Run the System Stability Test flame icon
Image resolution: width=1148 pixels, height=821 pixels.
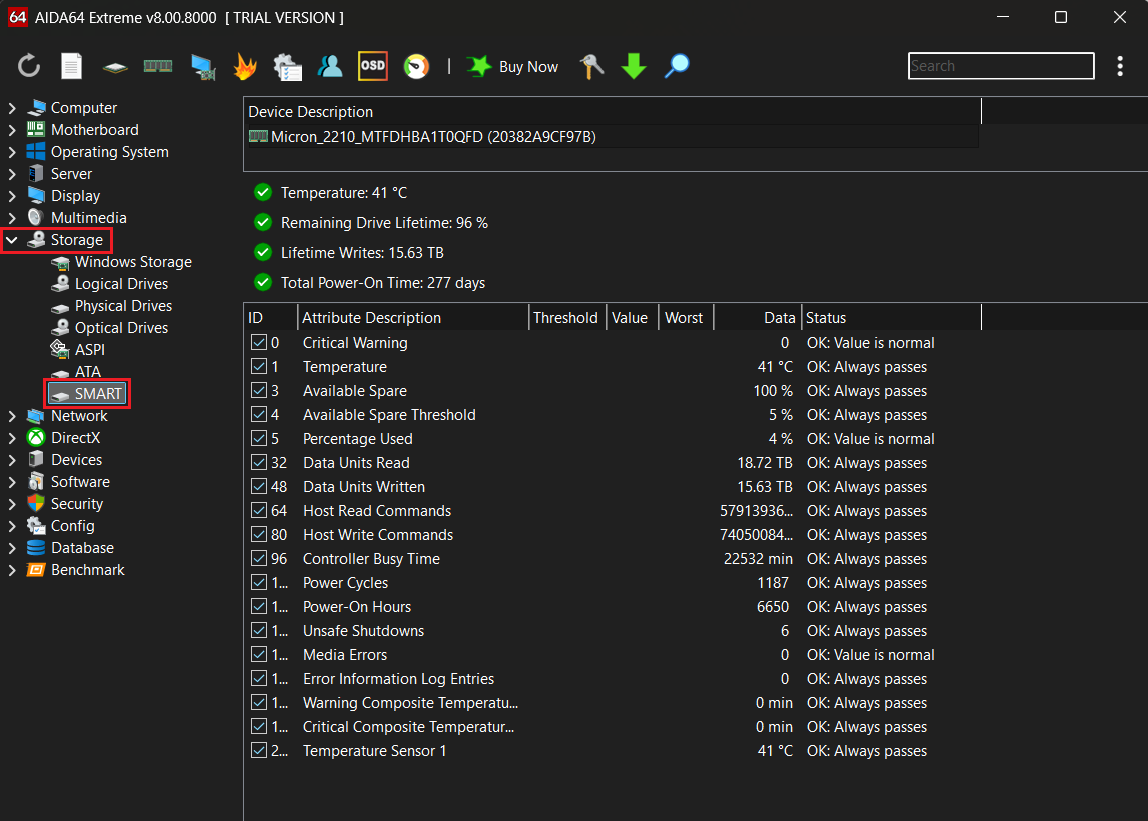[244, 66]
